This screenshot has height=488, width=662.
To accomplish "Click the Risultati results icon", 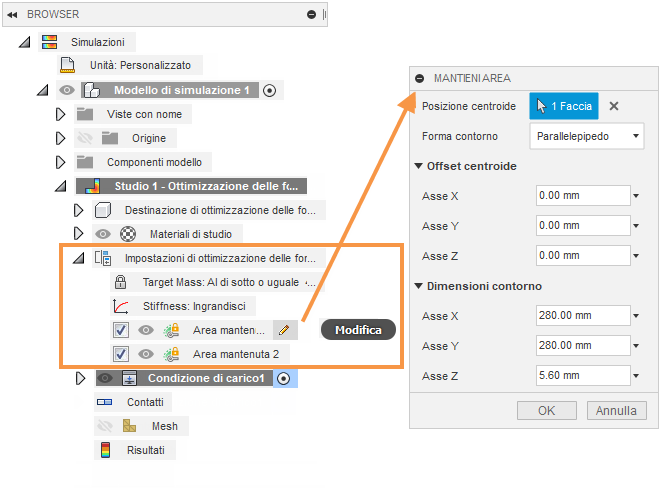I will 105,450.
